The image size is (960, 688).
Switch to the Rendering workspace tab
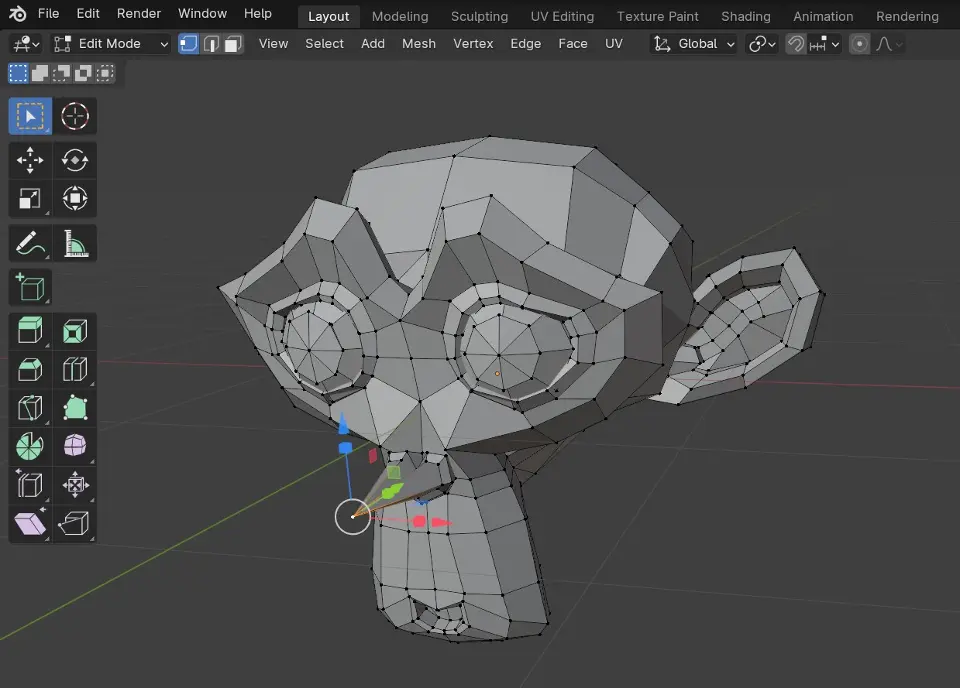pyautogui.click(x=907, y=17)
